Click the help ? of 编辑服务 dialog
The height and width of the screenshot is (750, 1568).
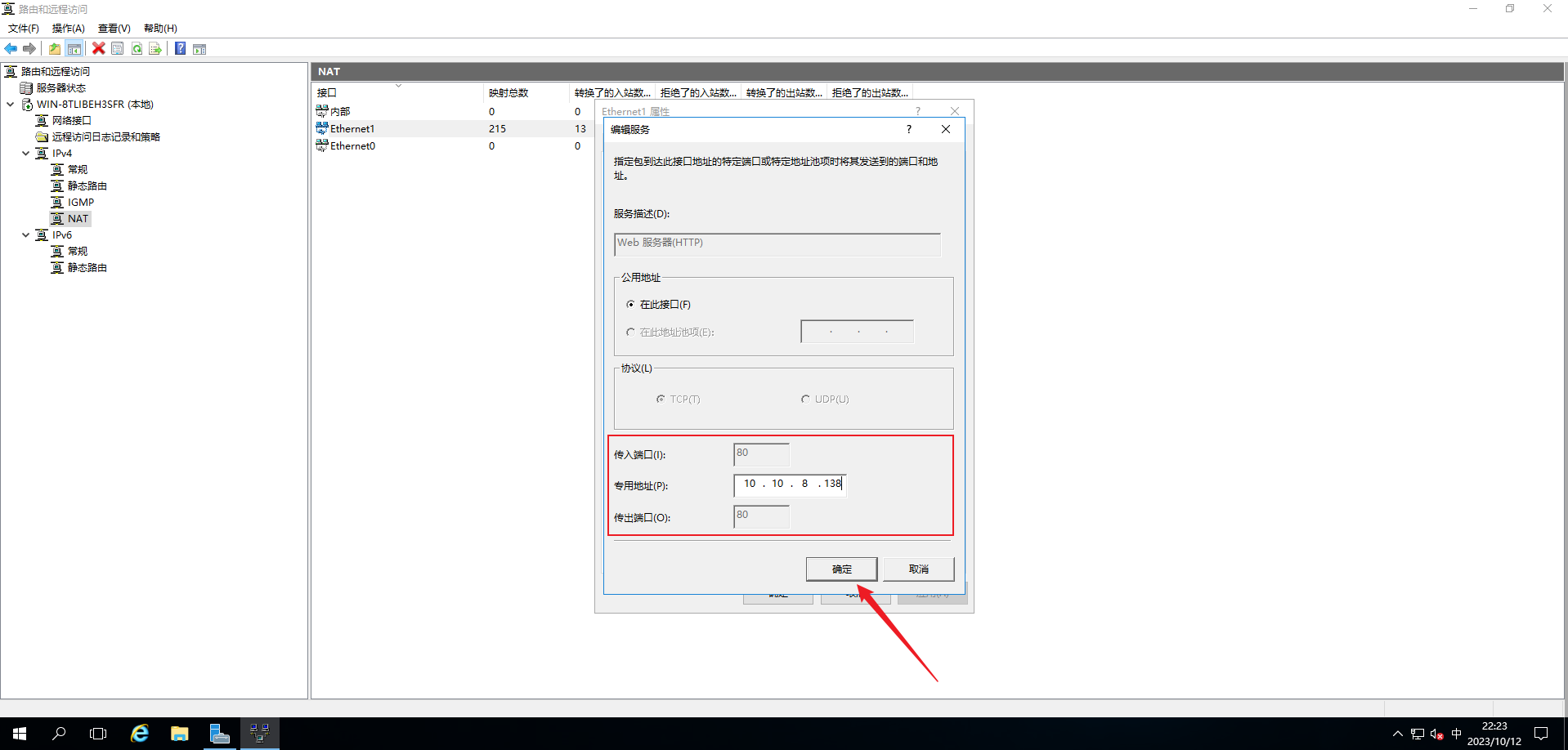pyautogui.click(x=909, y=129)
